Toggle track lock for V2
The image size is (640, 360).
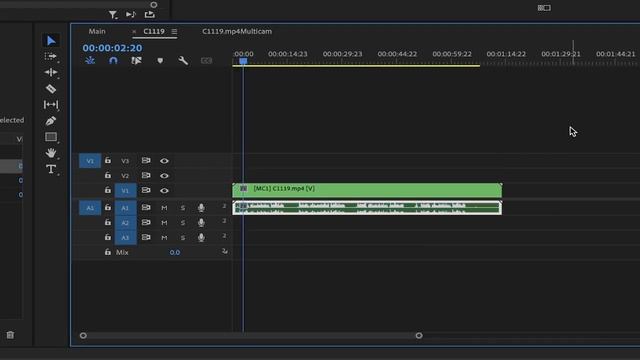click(x=108, y=175)
